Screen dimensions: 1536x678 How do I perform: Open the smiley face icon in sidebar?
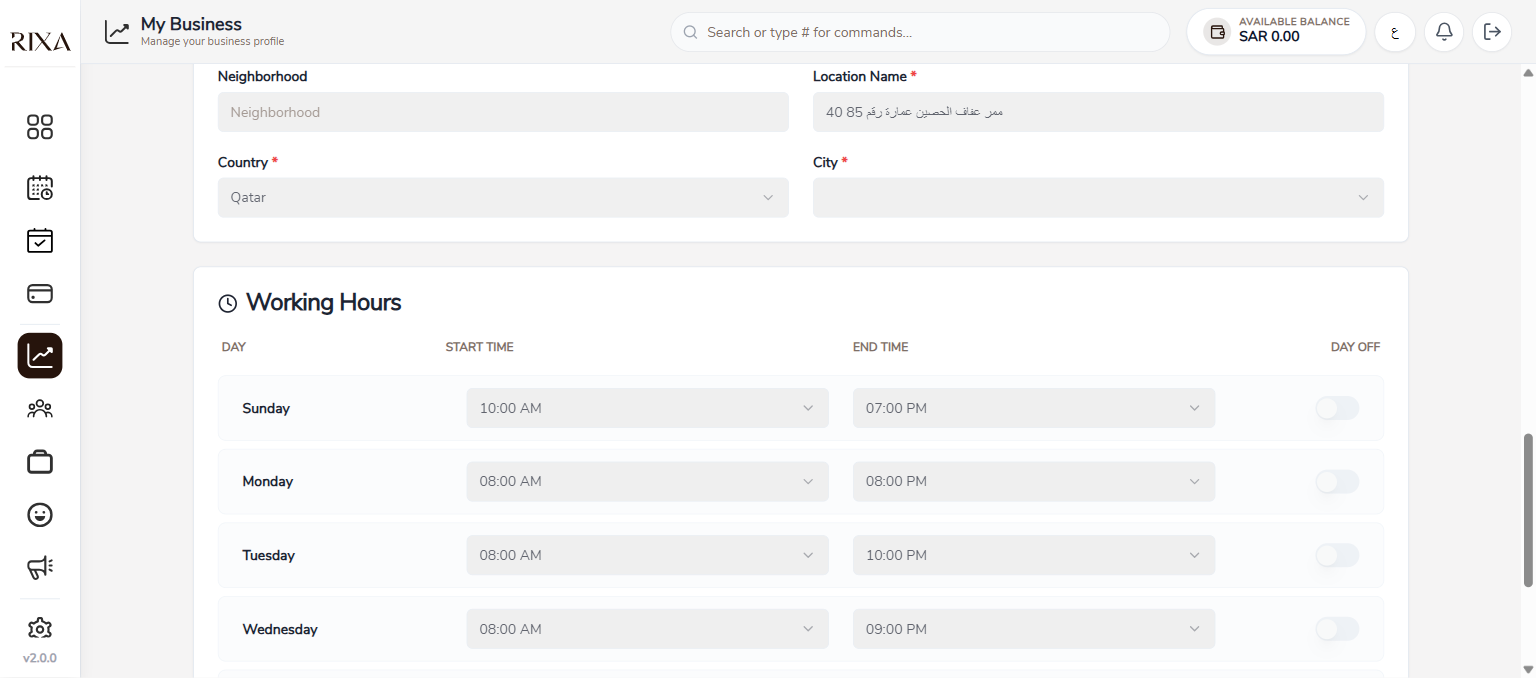pos(40,515)
